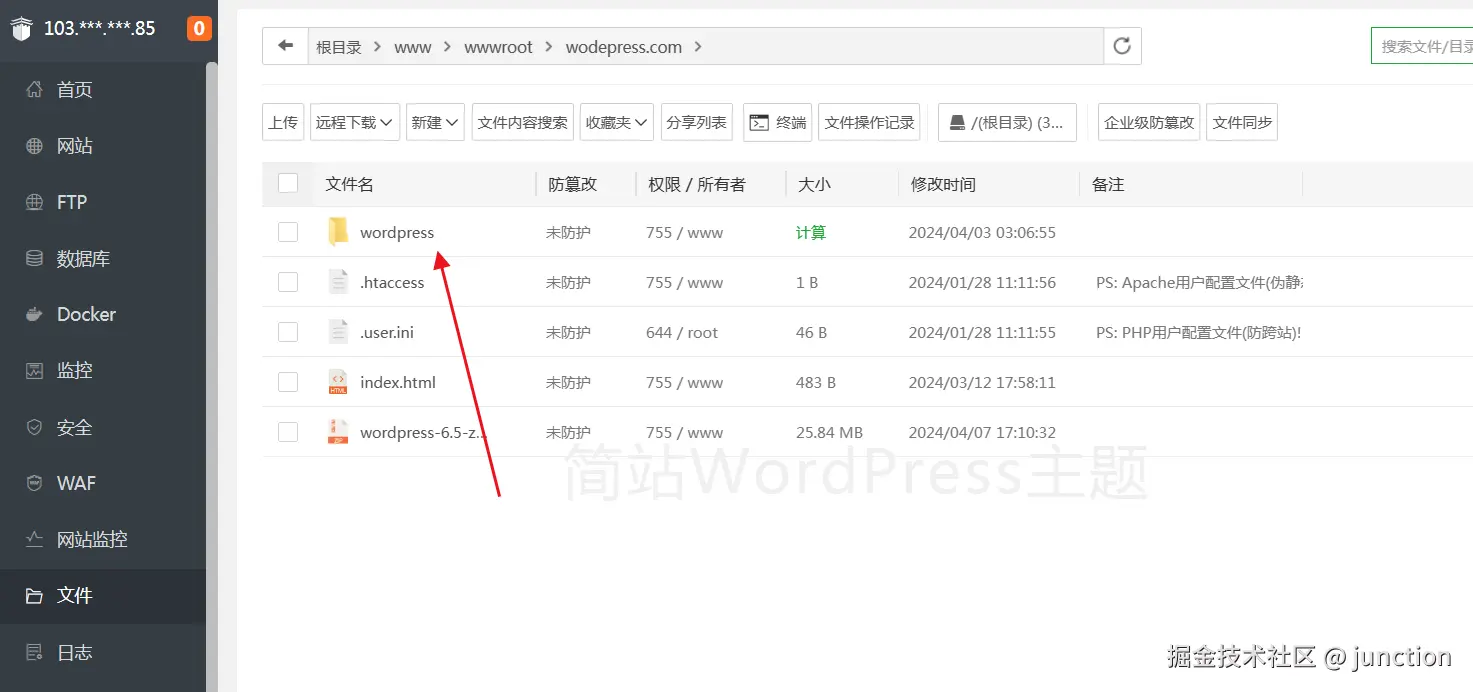Open the /(根目录) disk dropdown
The image size is (1473, 692).
pos(1007,122)
